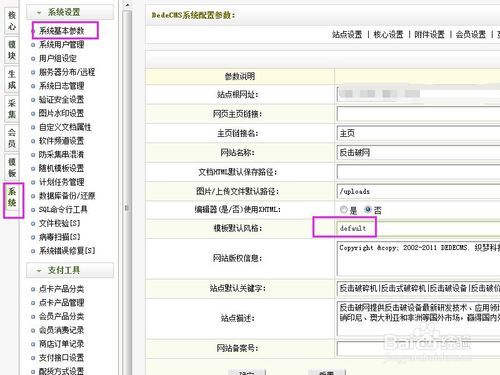Click the 站点默认关键字 field

[x=418, y=288]
